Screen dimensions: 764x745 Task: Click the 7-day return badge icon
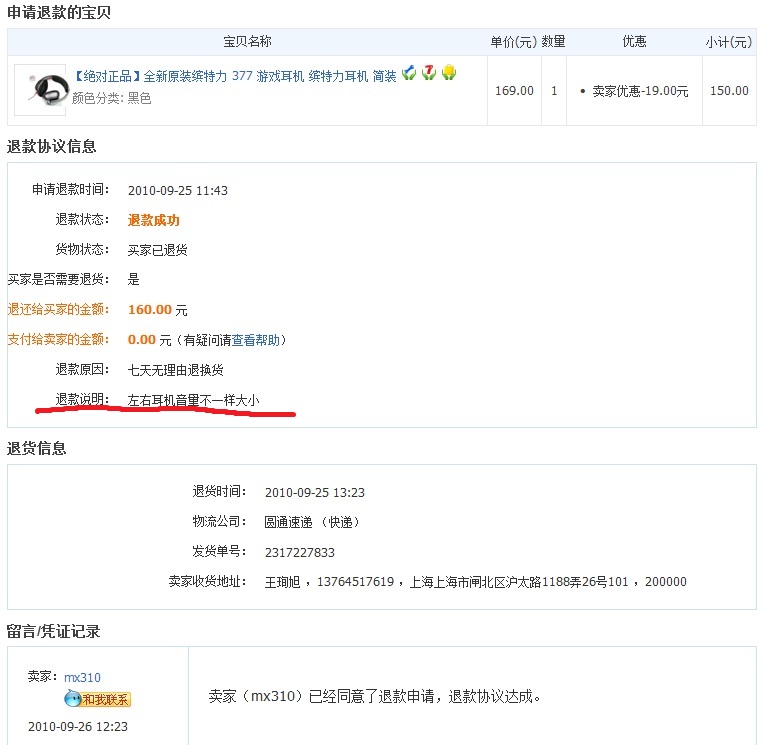click(429, 73)
